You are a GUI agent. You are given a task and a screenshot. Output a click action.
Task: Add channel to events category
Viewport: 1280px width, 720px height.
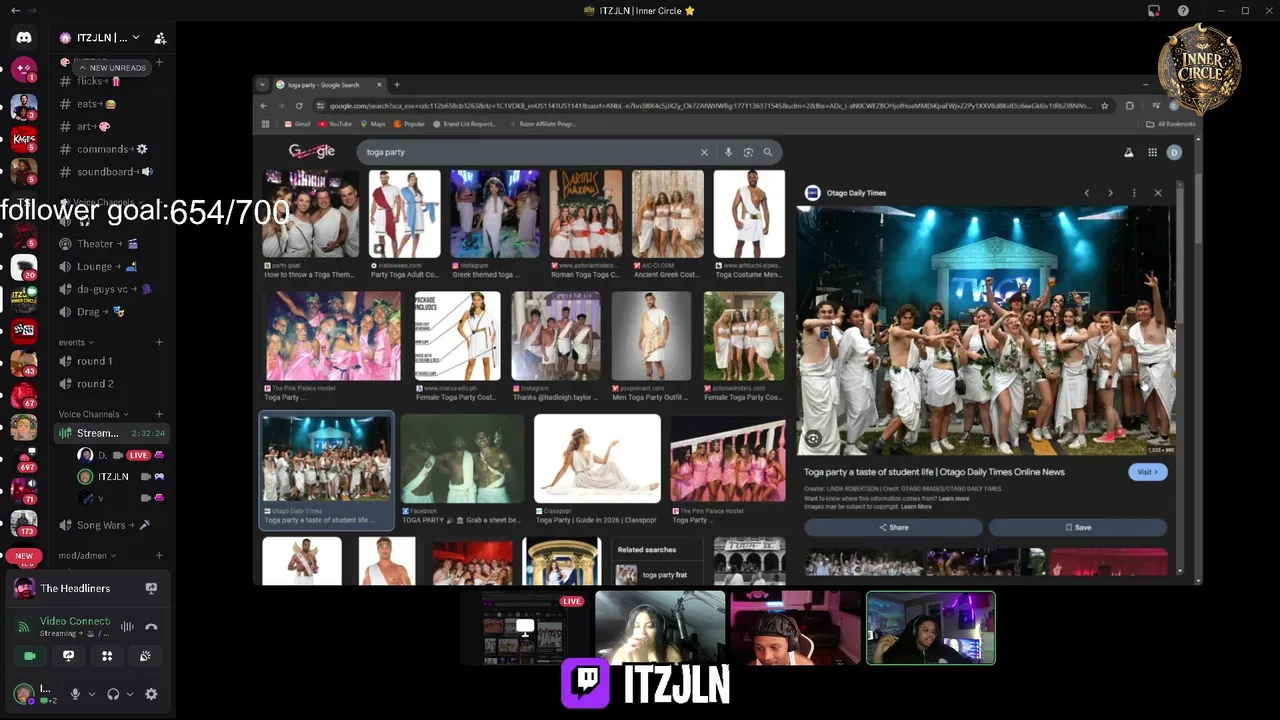[x=159, y=342]
